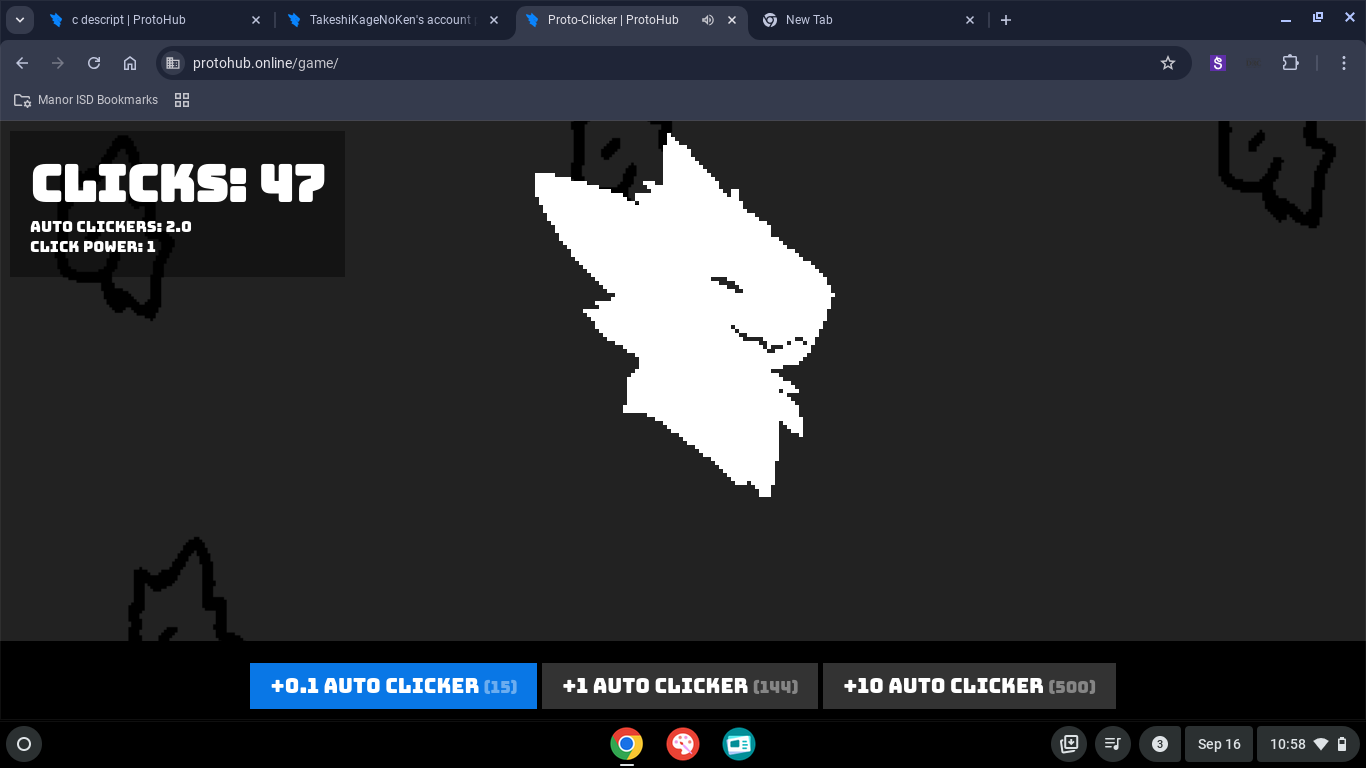Go to the browser home page

click(x=130, y=63)
